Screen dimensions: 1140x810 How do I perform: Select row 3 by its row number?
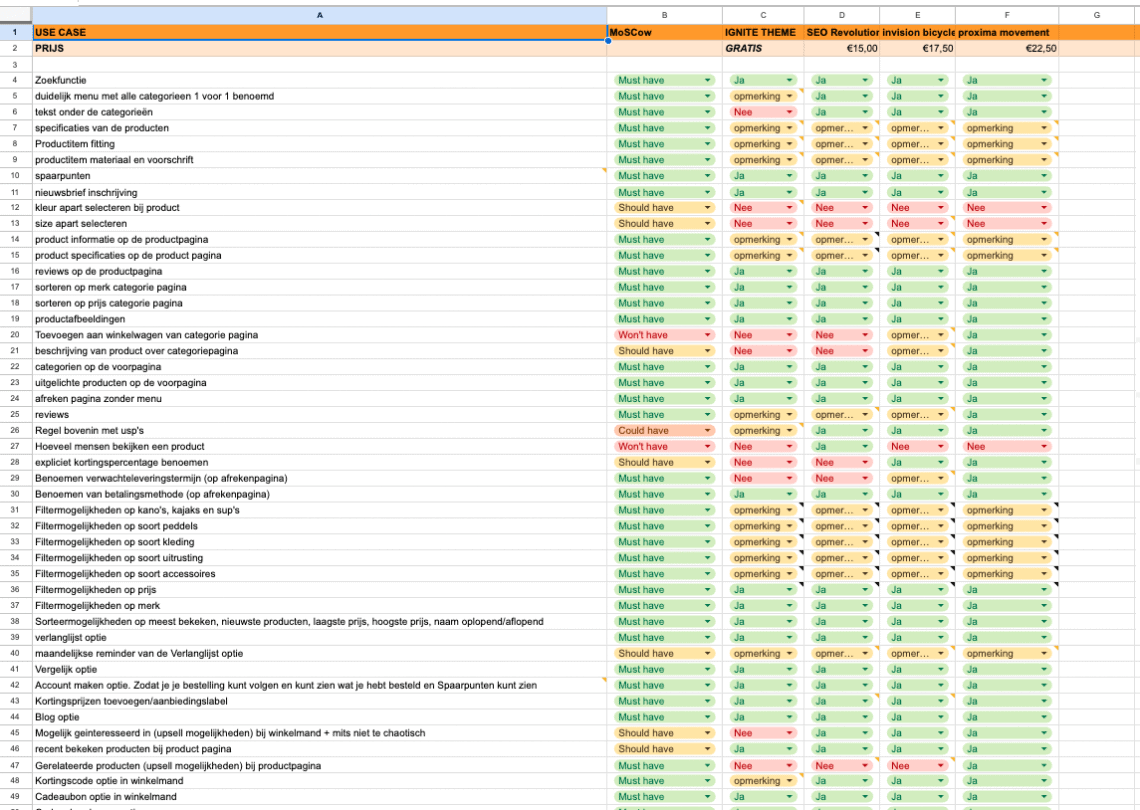point(15,65)
